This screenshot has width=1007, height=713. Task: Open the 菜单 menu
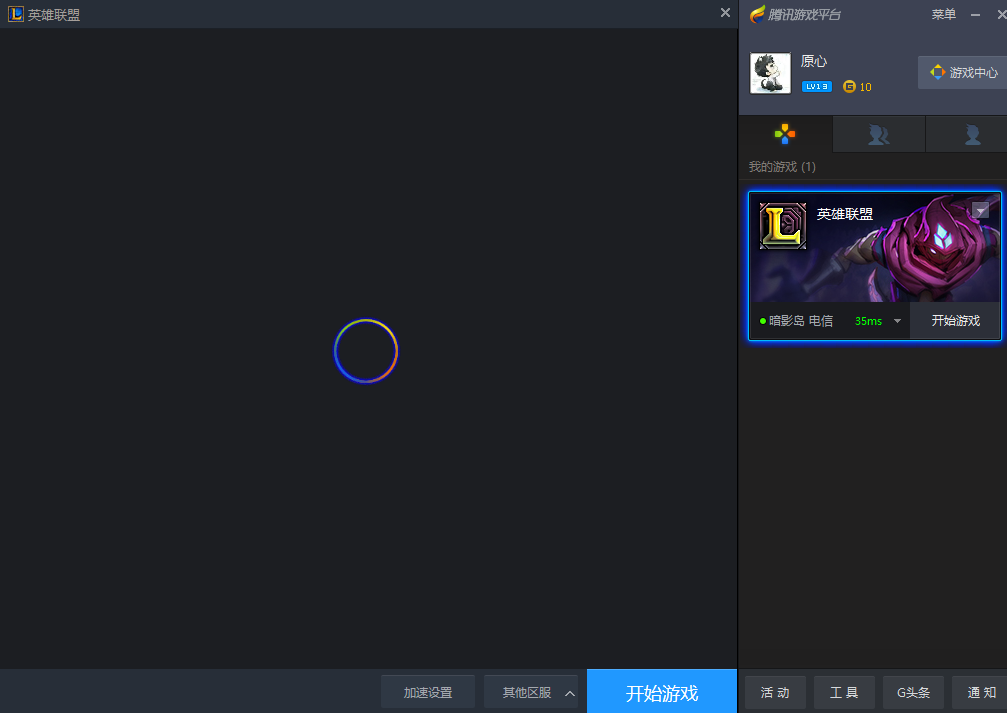(943, 14)
